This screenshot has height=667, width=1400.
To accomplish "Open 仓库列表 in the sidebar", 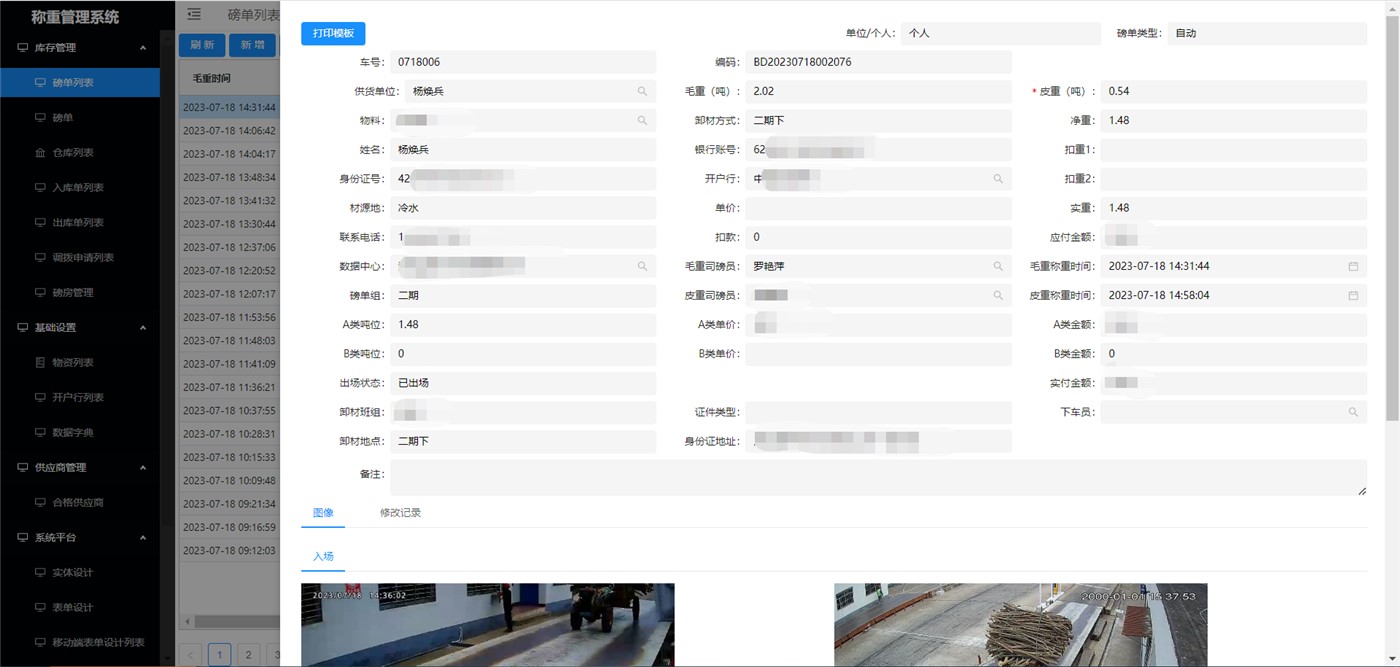I will [72, 153].
